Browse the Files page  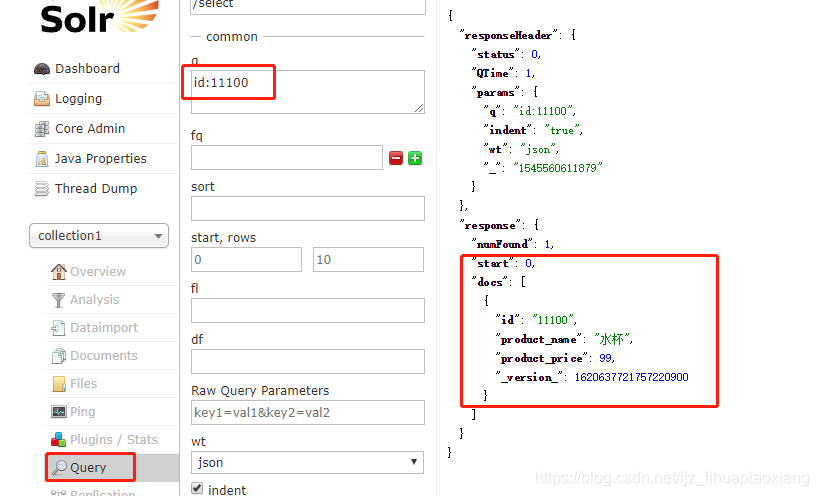point(84,384)
